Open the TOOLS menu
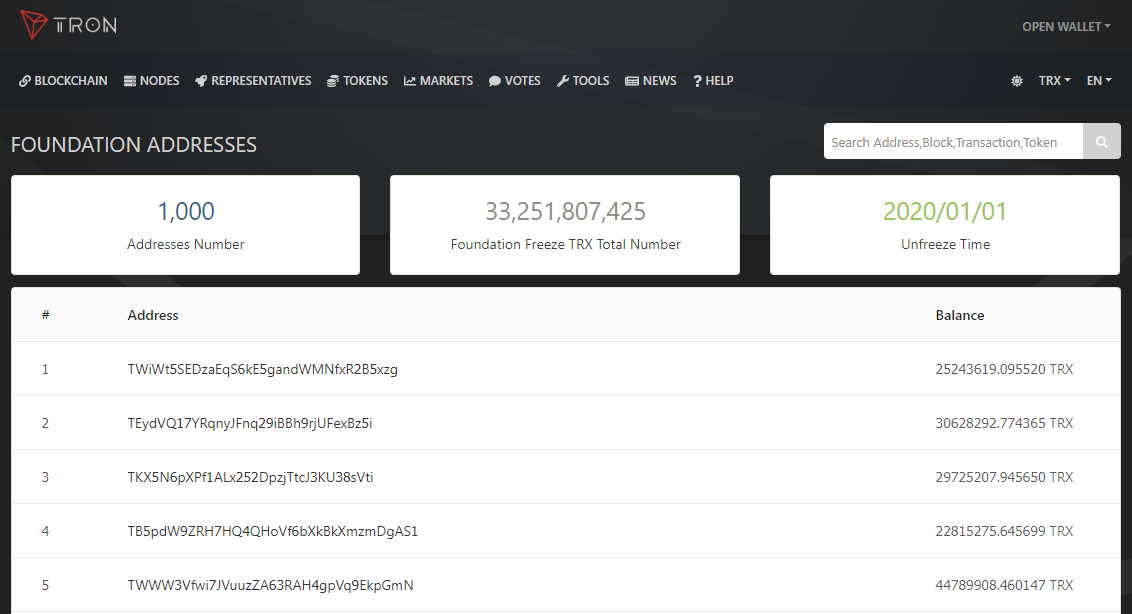The image size is (1132, 614). 583,81
